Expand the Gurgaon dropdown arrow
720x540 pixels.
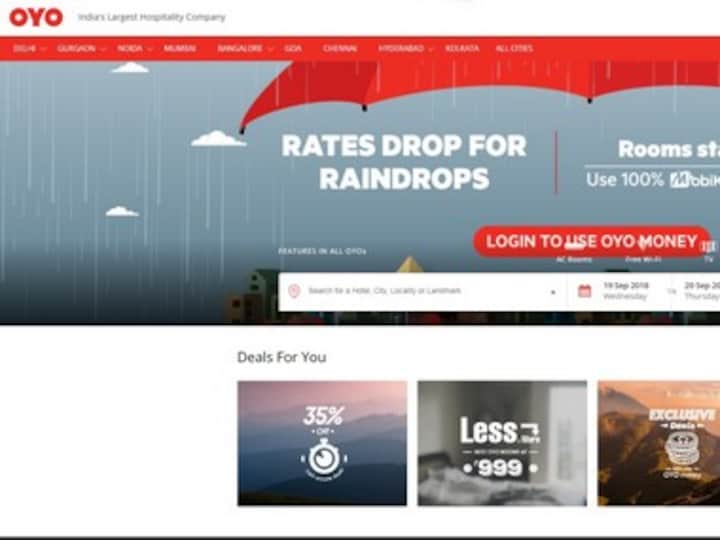click(103, 49)
